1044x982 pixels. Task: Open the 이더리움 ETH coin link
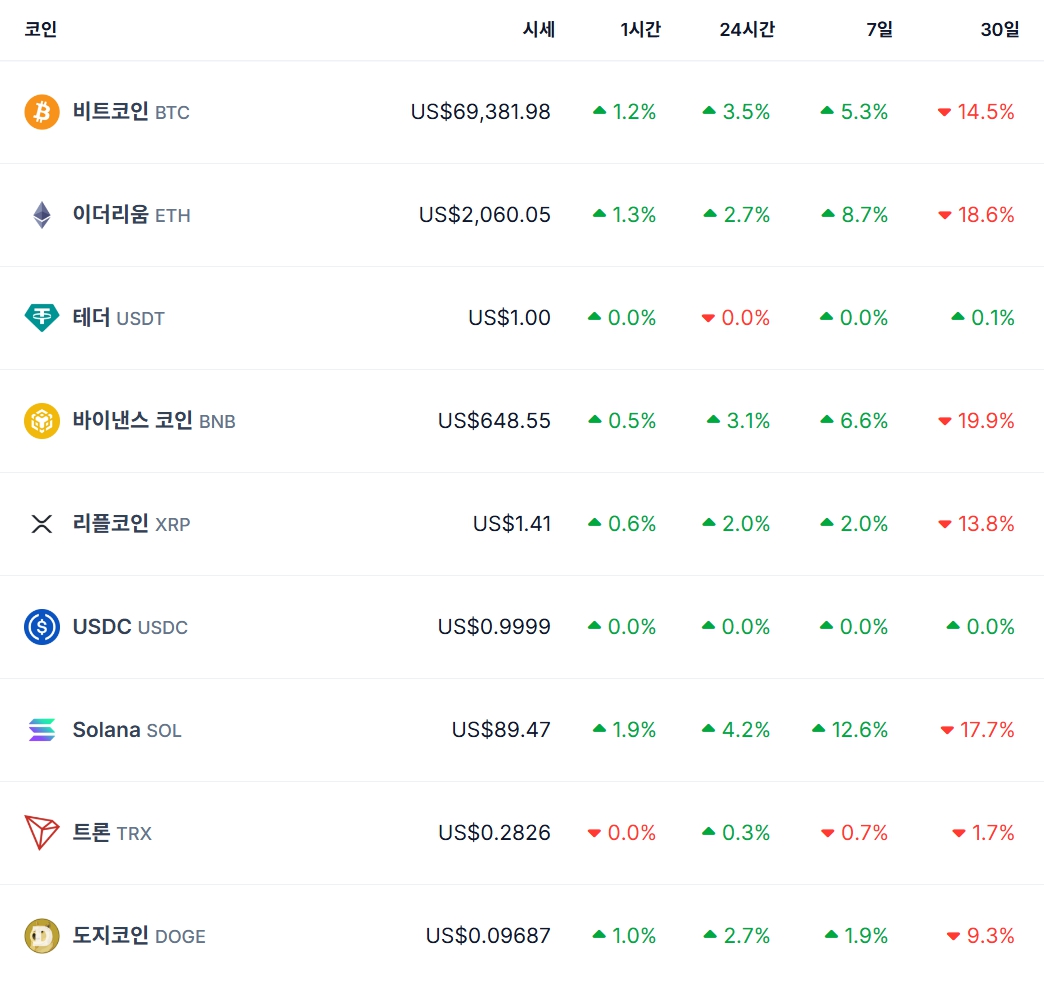point(131,214)
